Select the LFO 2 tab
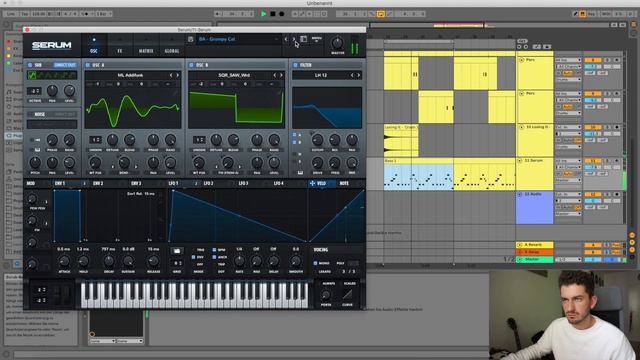Viewport: 640px width, 360px height. point(209,184)
